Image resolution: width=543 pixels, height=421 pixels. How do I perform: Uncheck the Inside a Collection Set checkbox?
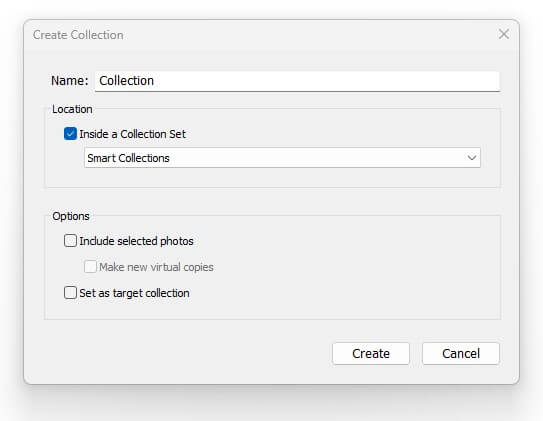click(x=70, y=134)
